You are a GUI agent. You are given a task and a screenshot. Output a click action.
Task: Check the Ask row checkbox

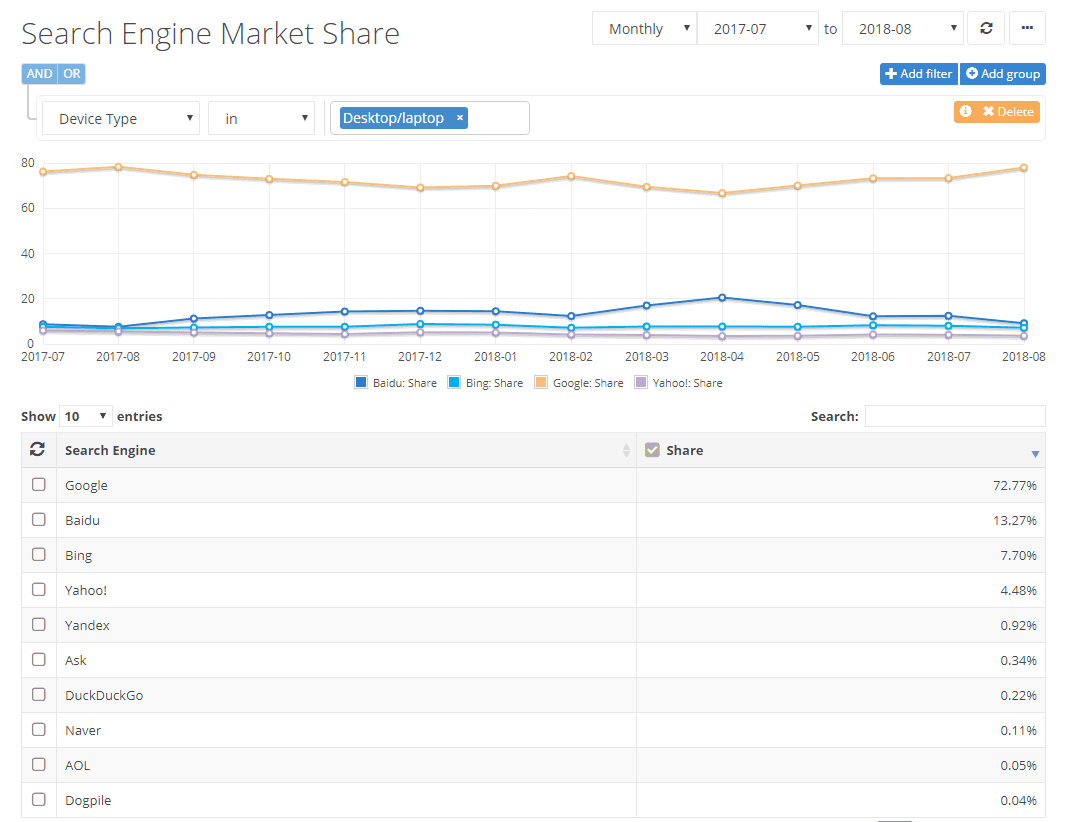(x=39, y=659)
